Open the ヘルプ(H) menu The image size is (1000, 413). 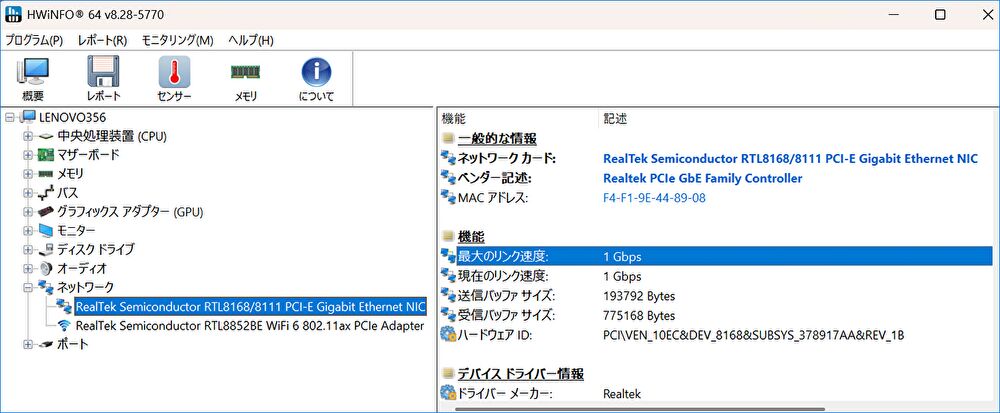click(250, 40)
